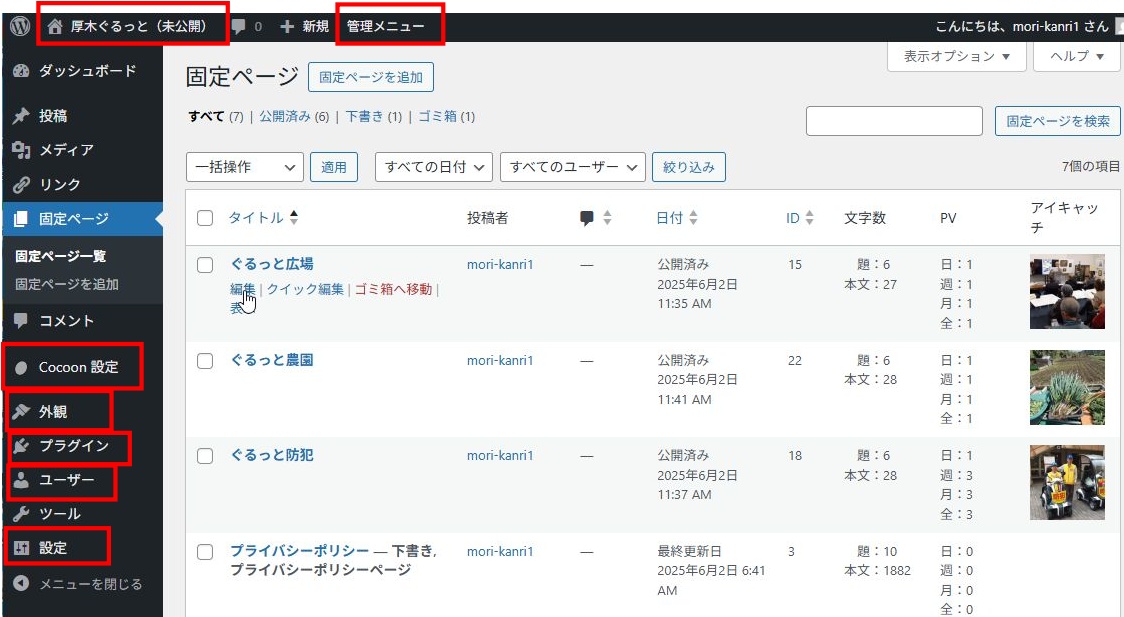Image resolution: width=1124 pixels, height=617 pixels.
Task: Open the 一括操作 bulk actions dropdown
Action: click(x=244, y=167)
